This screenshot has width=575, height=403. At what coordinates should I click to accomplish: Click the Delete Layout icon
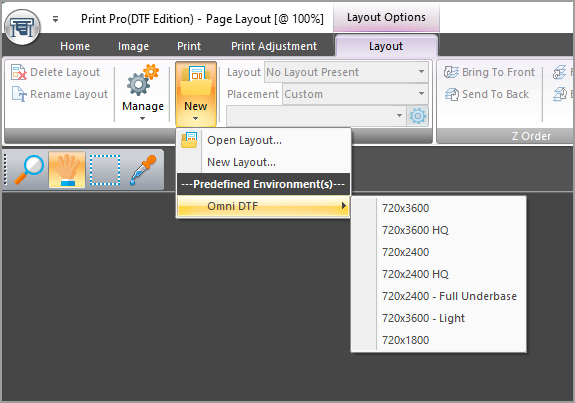[x=18, y=72]
